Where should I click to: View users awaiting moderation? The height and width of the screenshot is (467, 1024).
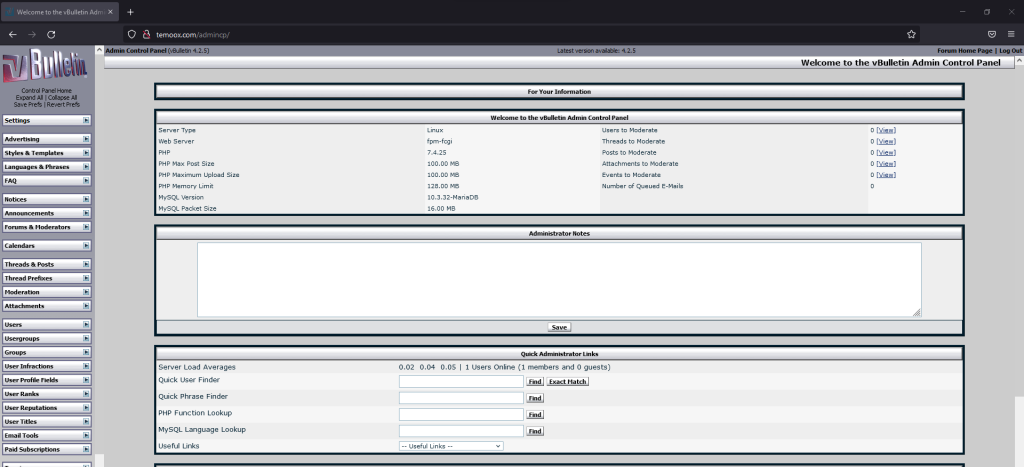tap(886, 130)
